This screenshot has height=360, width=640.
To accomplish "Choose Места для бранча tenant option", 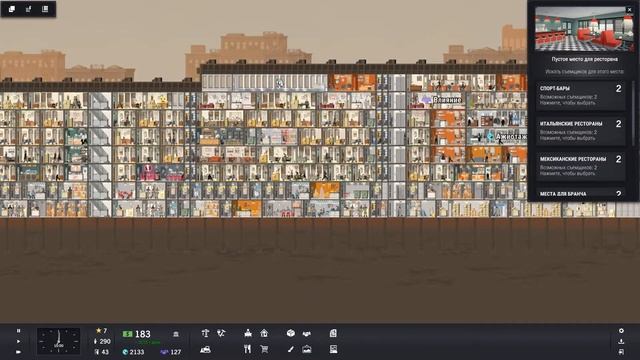I will coord(581,193).
